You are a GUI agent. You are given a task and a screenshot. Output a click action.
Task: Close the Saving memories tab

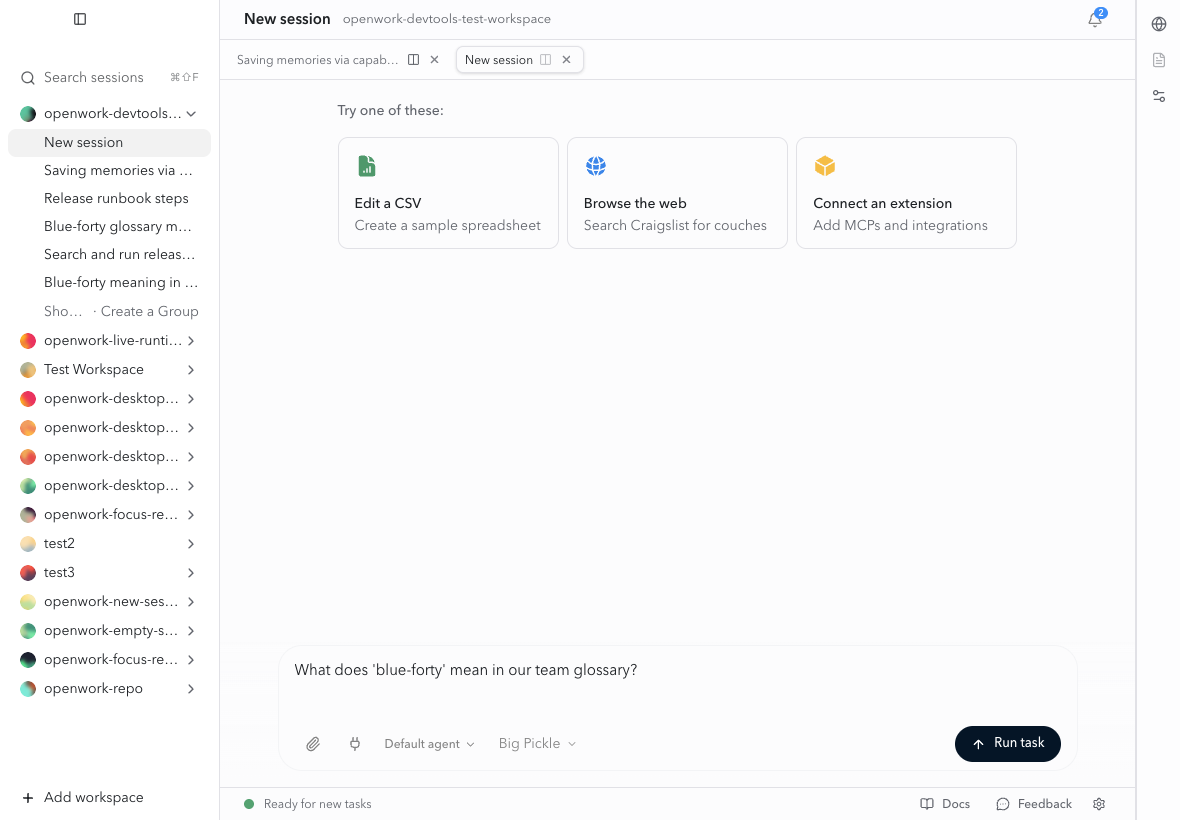tap(434, 59)
